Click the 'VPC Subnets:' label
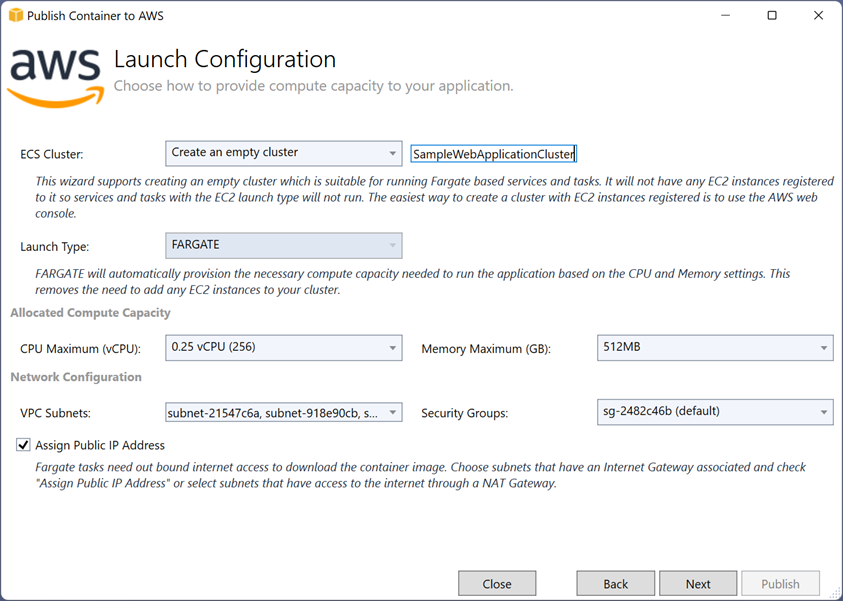Image resolution: width=843 pixels, height=601 pixels. coord(55,413)
